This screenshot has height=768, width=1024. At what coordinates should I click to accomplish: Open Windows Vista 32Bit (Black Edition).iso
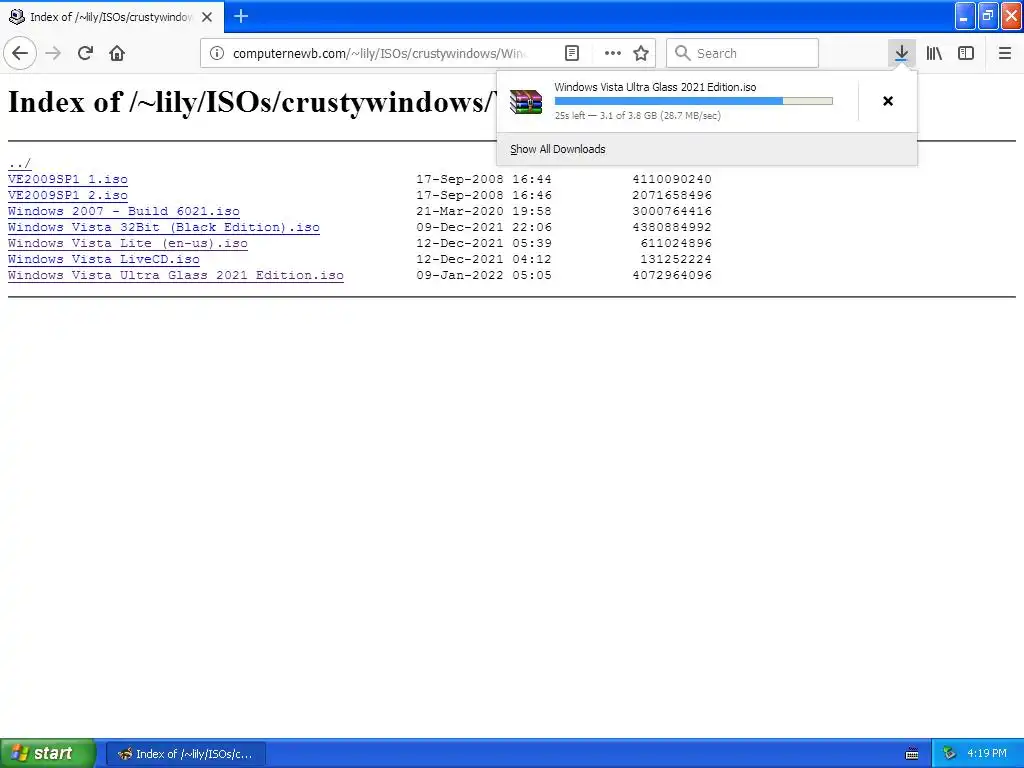[164, 227]
